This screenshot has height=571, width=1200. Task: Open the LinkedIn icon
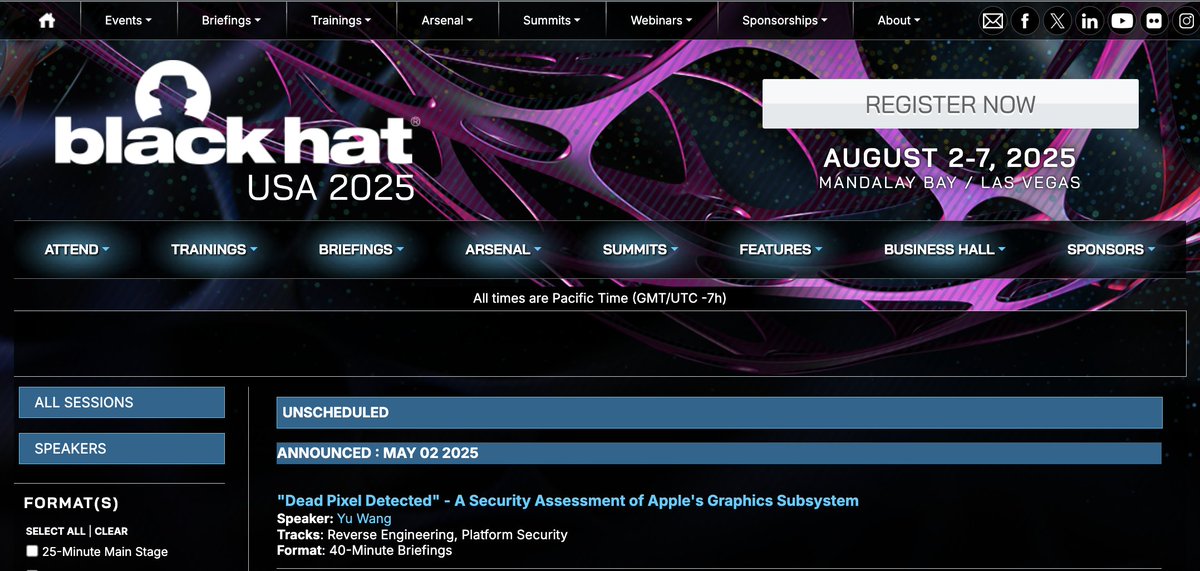[1090, 20]
